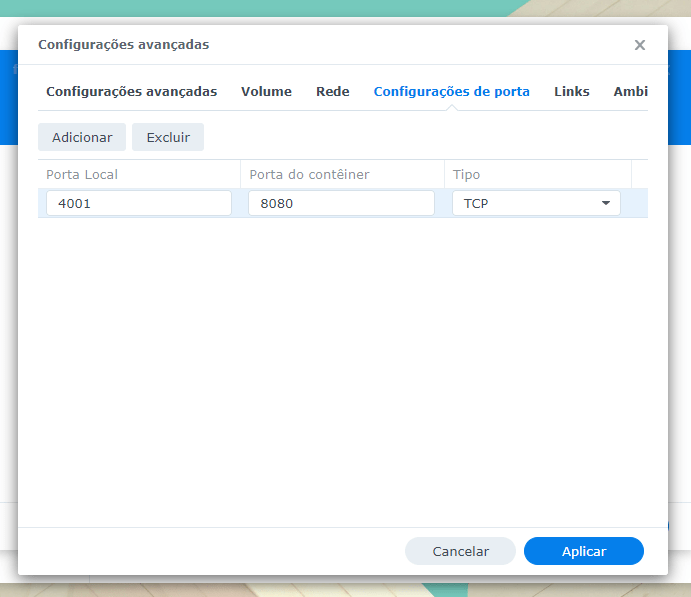This screenshot has width=691, height=597.
Task: Select the Configurações de porta tab
Action: coord(451,91)
